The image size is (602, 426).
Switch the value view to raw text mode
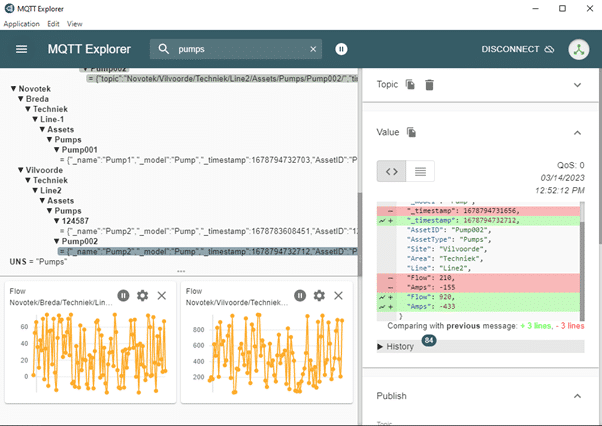point(420,171)
